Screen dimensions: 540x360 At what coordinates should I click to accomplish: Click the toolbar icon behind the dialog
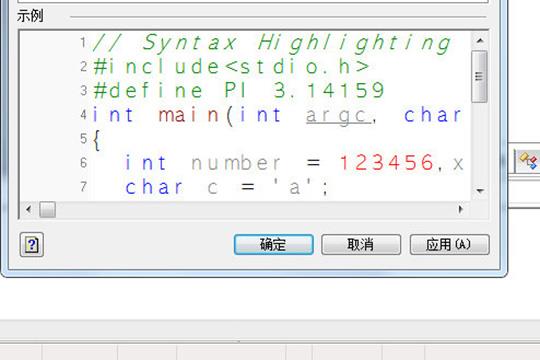528,161
